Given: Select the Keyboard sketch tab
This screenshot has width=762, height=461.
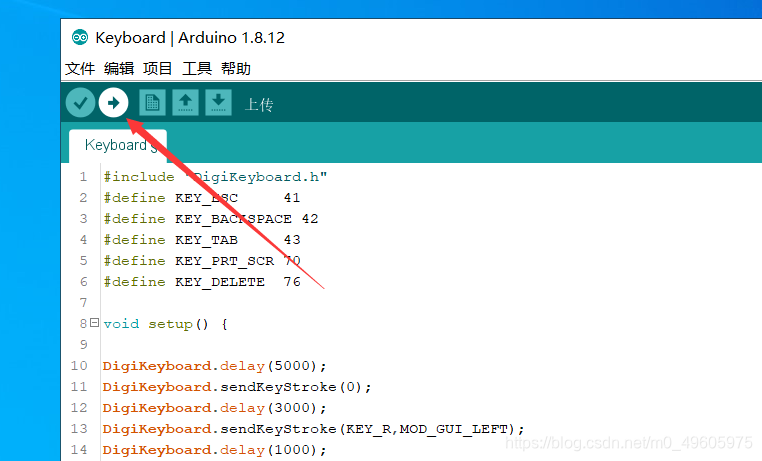Looking at the screenshot, I should coord(118,145).
